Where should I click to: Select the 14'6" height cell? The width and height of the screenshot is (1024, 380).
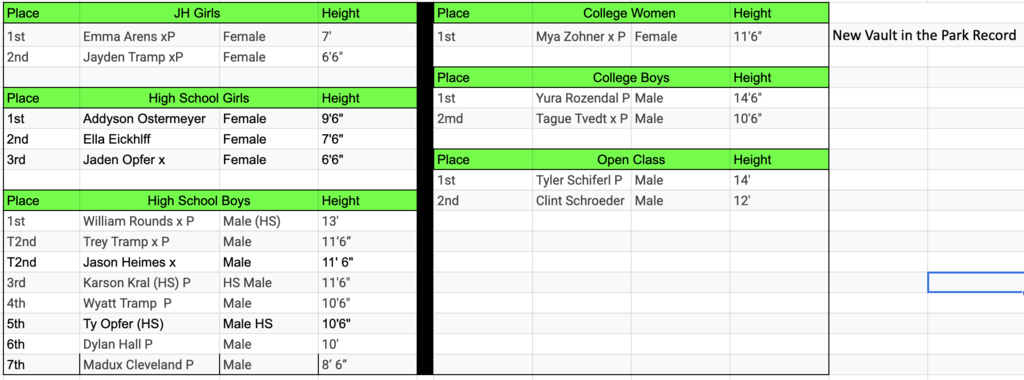(x=780, y=99)
